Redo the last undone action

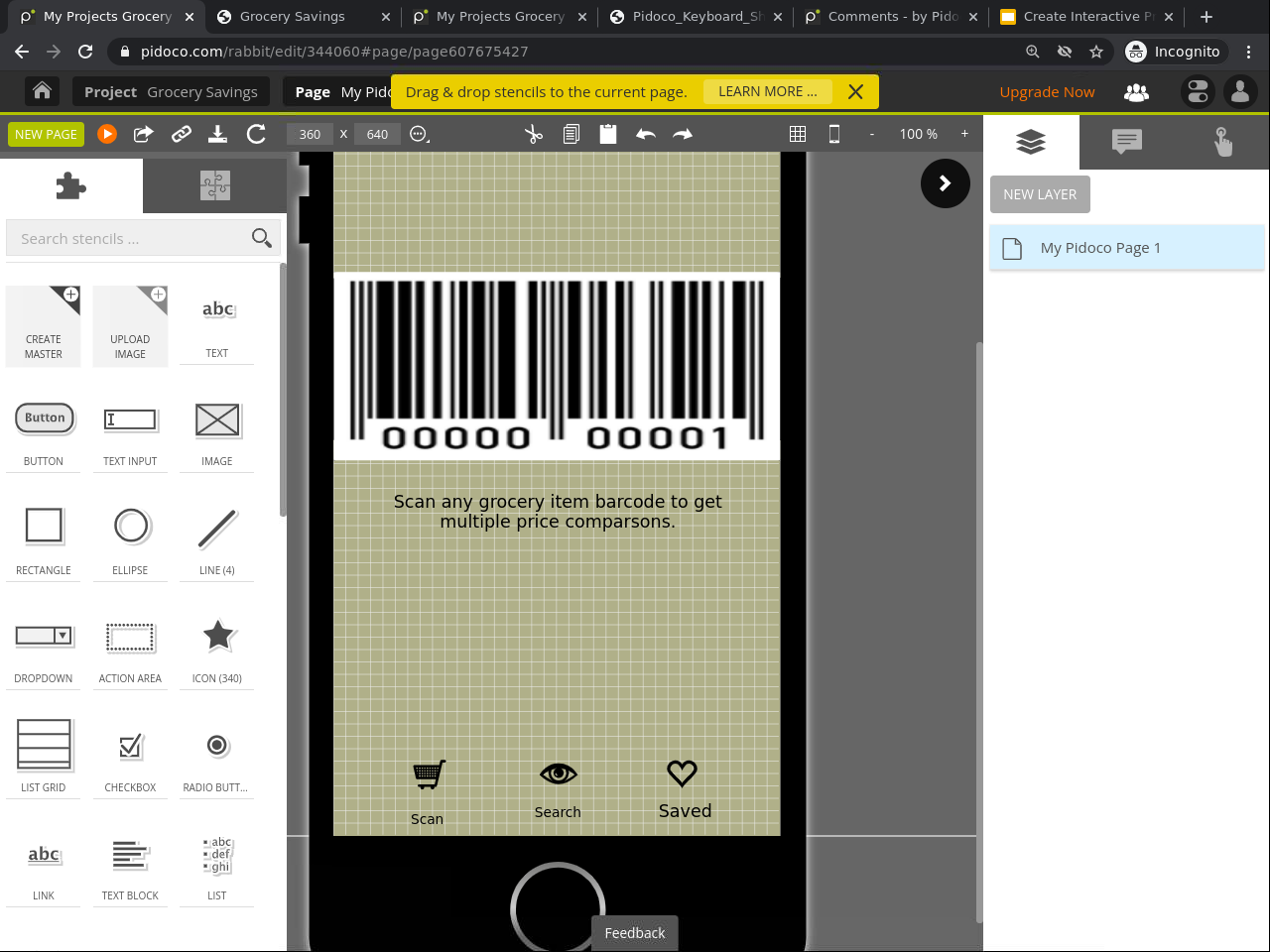(x=683, y=134)
